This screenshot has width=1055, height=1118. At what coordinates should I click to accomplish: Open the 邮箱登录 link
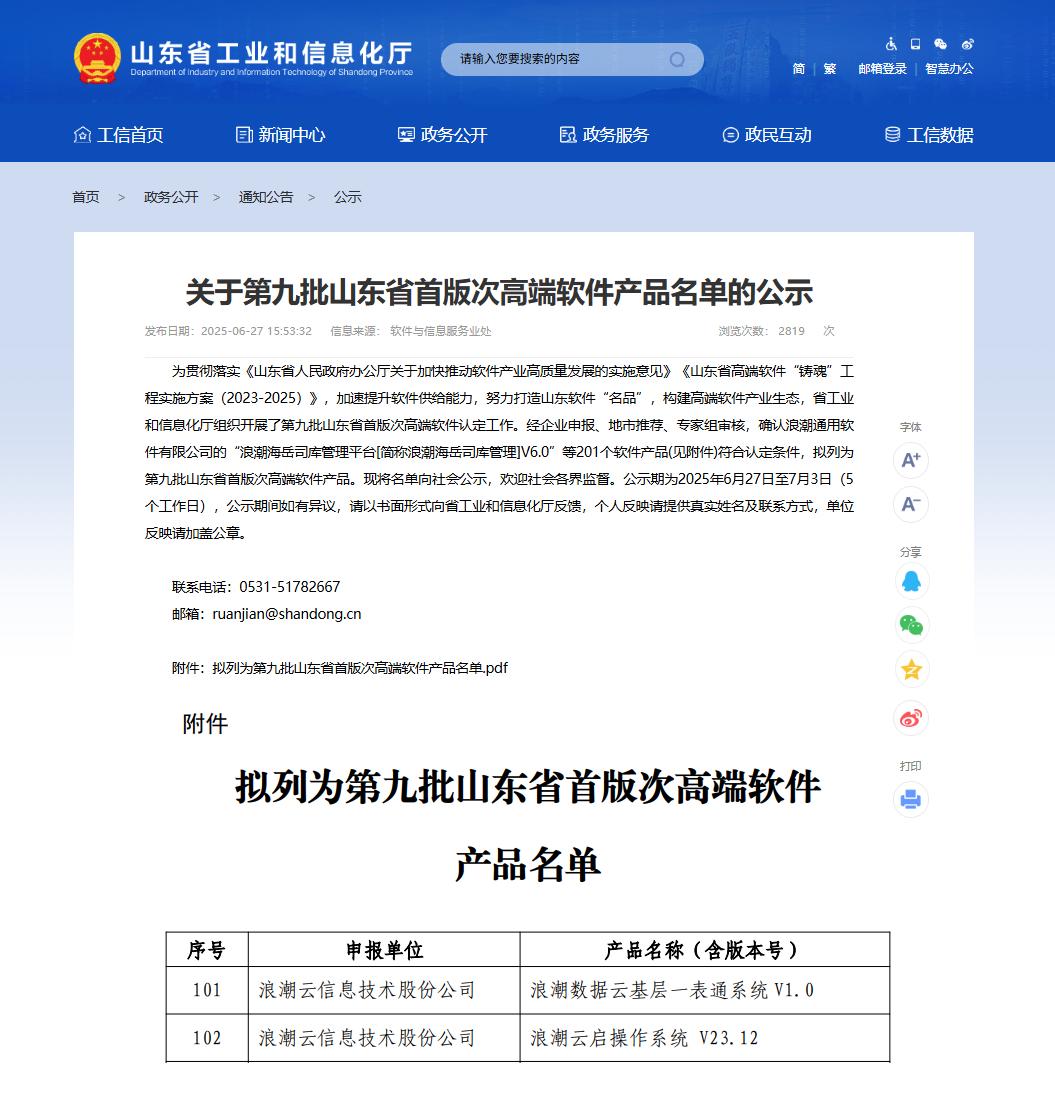(x=882, y=68)
